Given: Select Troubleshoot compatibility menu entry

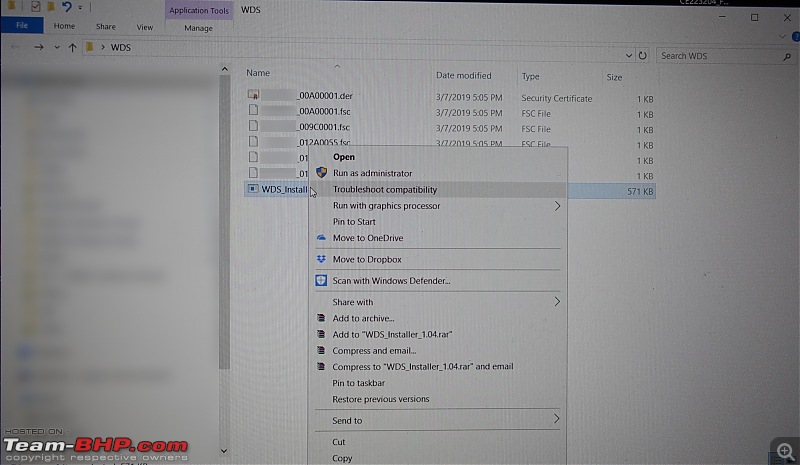Looking at the screenshot, I should [385, 189].
